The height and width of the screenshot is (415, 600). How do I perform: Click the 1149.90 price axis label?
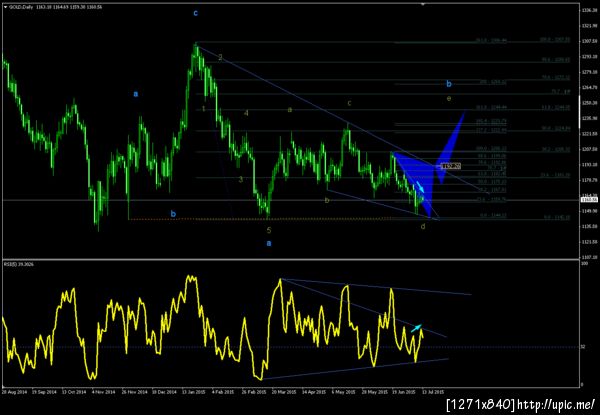point(588,211)
